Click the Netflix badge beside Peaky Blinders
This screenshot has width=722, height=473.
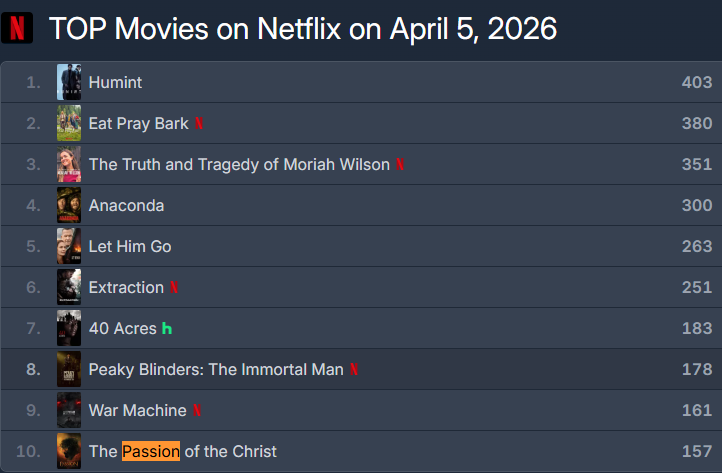[354, 370]
